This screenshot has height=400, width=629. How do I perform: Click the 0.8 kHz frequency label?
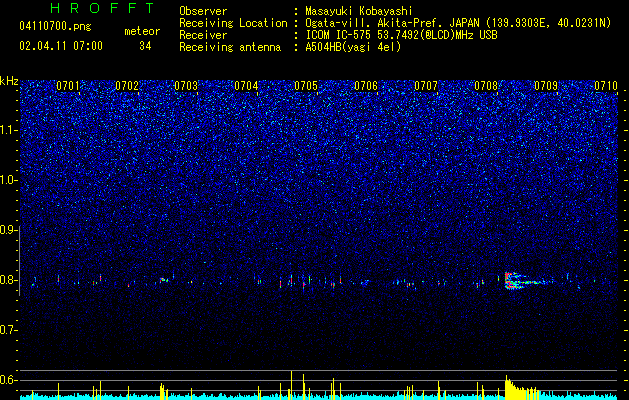[x=9, y=280]
